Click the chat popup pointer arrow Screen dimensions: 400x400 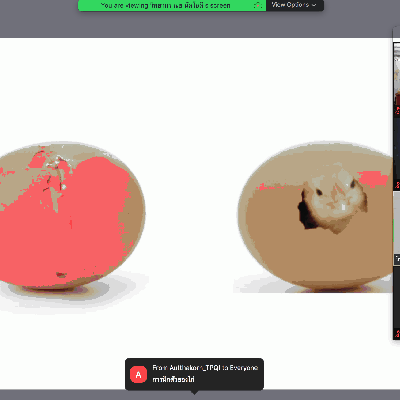click(x=194, y=392)
